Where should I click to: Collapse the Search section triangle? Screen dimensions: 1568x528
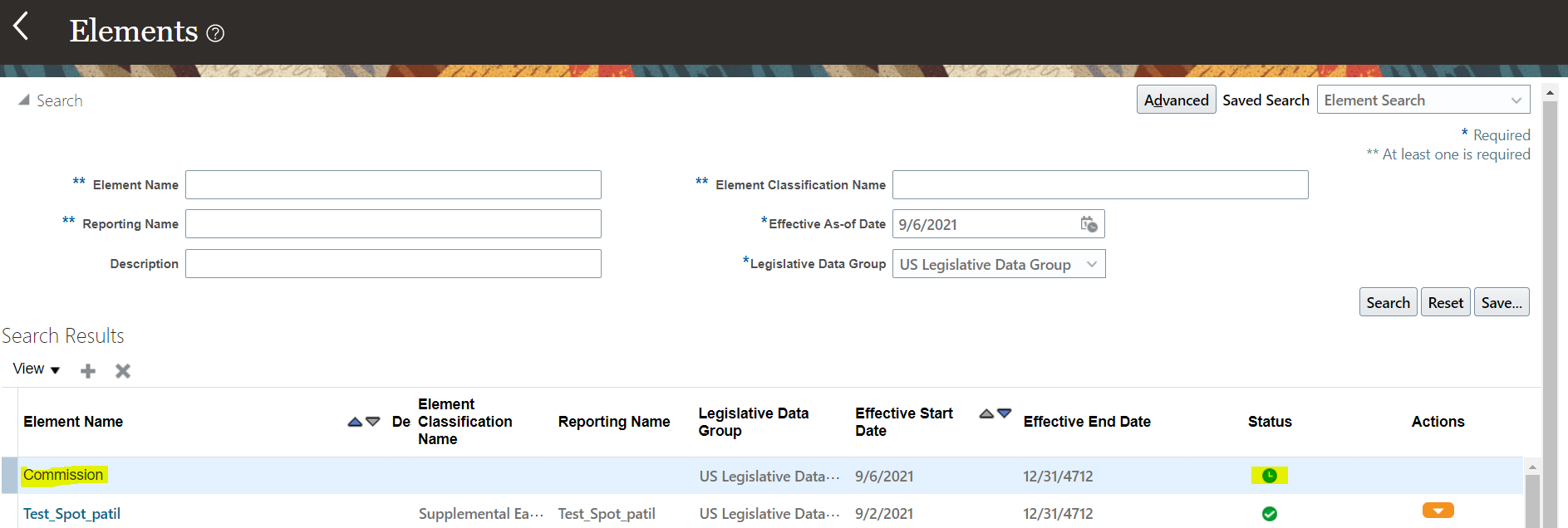point(24,100)
